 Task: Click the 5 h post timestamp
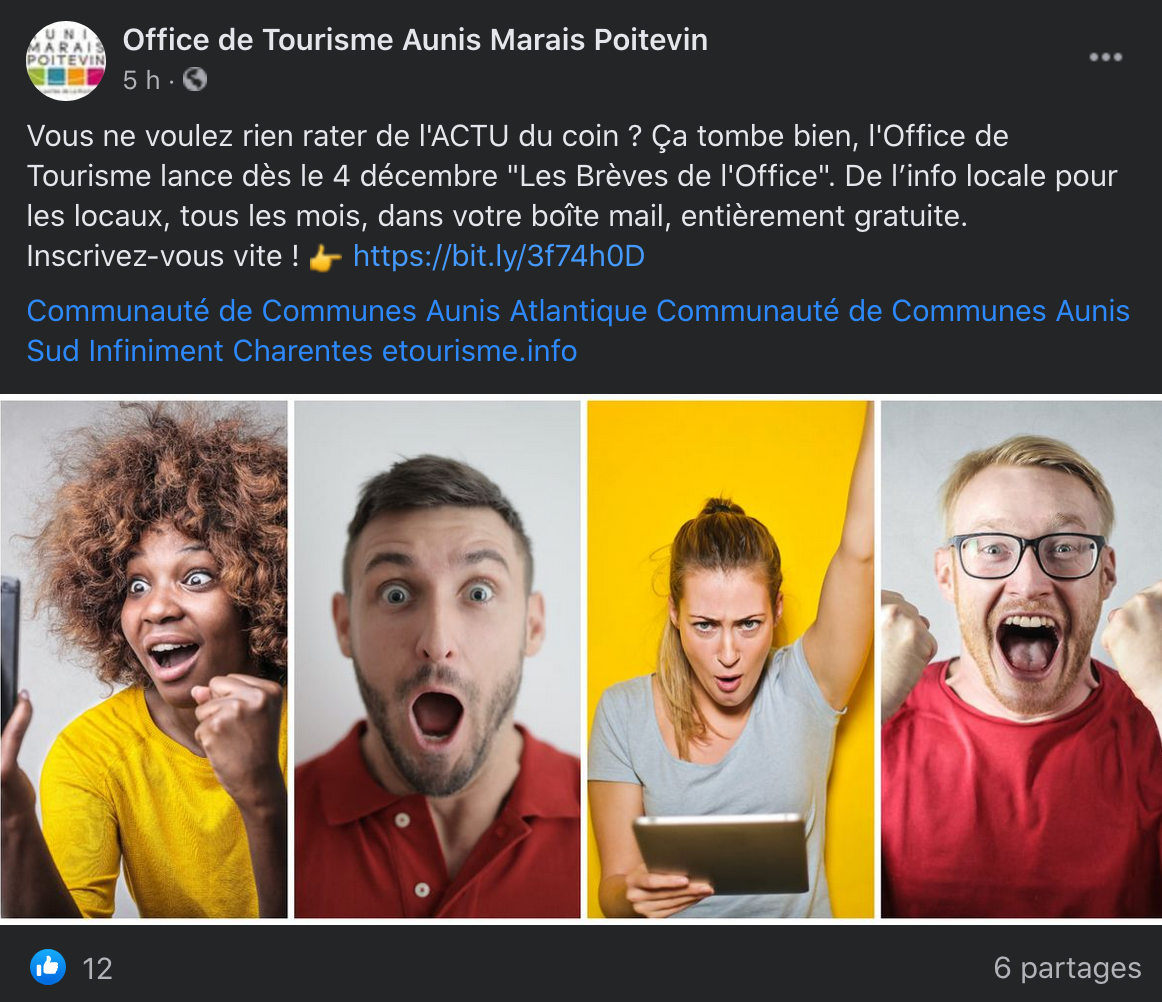coord(141,80)
